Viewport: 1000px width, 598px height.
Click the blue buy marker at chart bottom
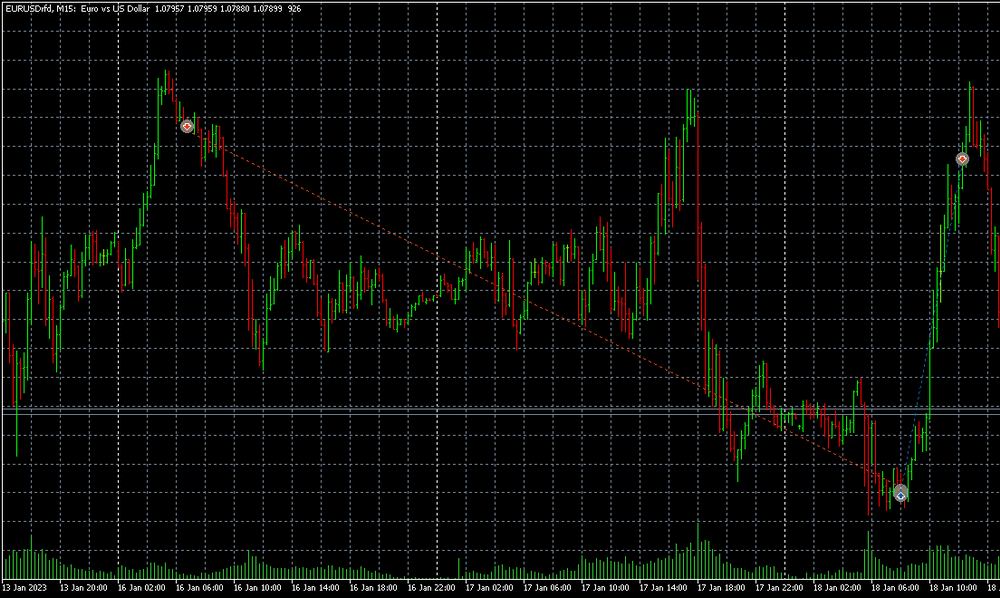click(x=901, y=493)
